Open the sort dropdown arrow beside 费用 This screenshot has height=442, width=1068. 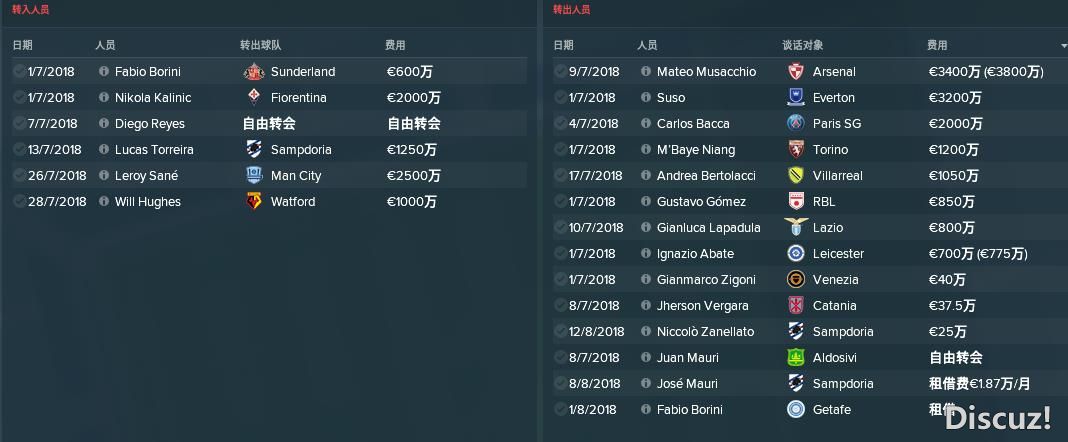pos(1064,46)
